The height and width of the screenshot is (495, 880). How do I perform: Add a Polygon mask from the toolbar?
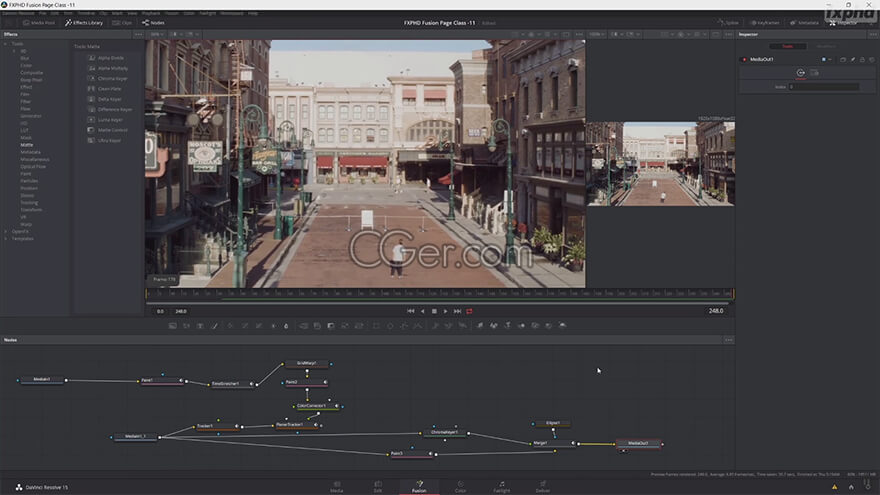(404, 326)
